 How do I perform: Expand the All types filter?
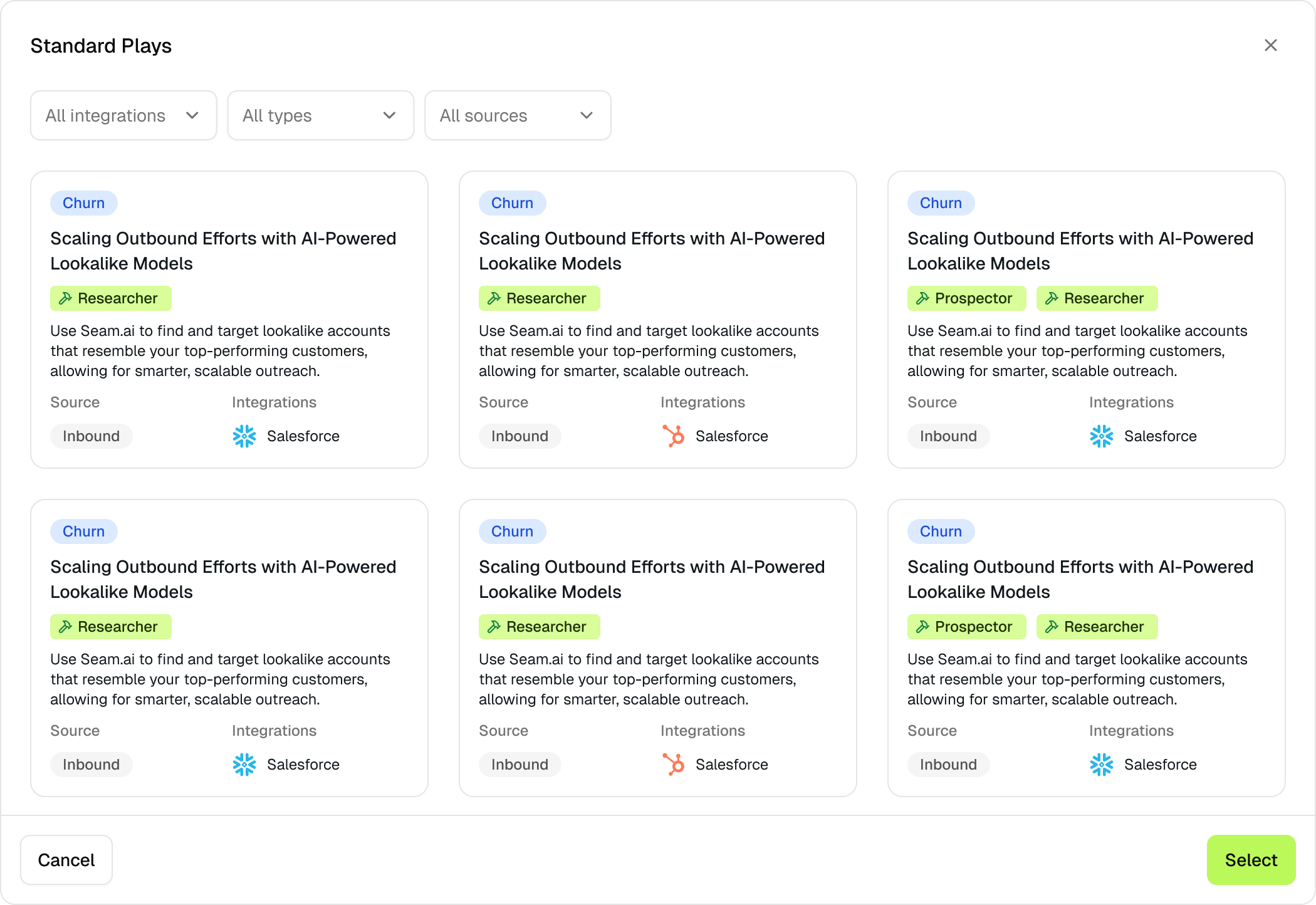coord(320,115)
